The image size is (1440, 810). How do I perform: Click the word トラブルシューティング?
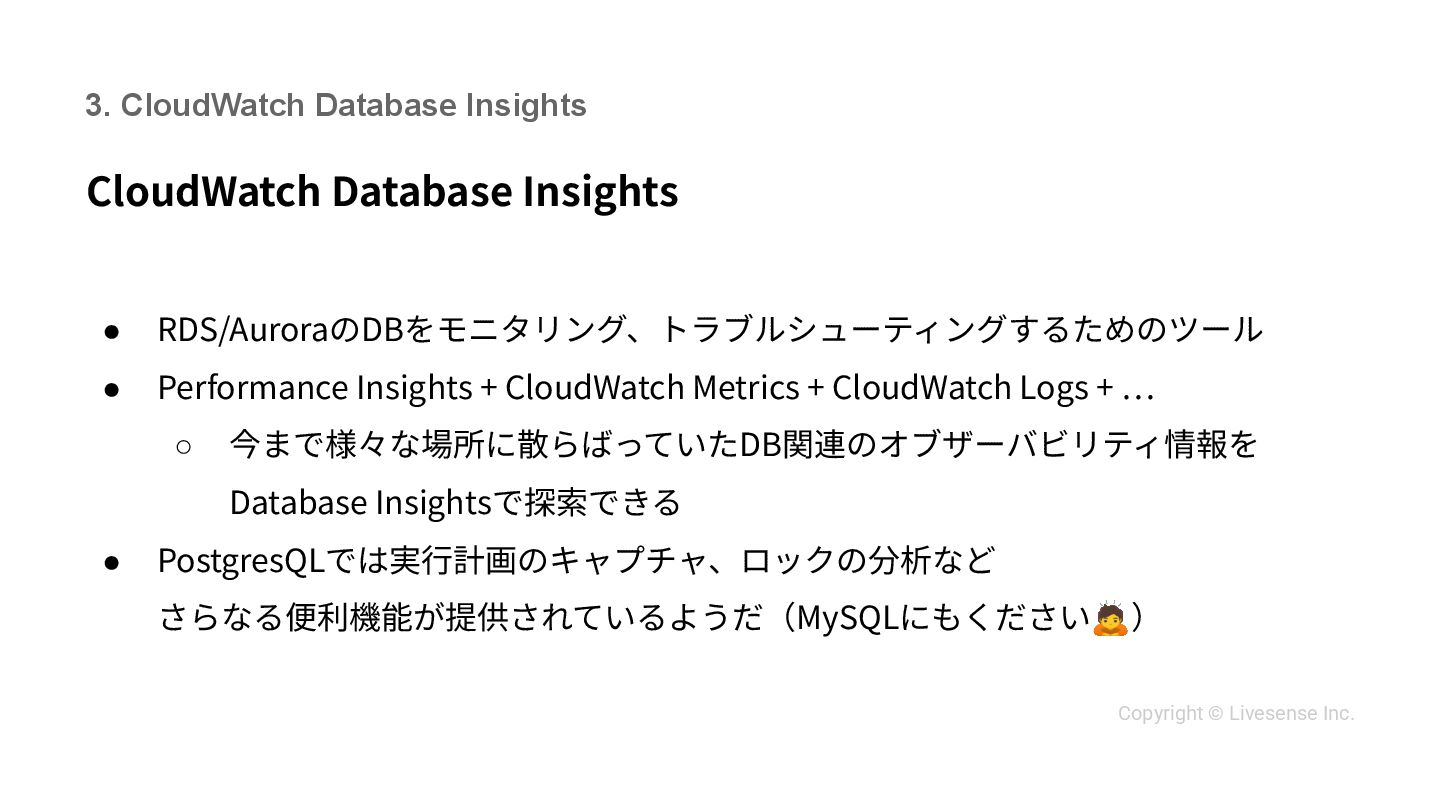point(832,330)
